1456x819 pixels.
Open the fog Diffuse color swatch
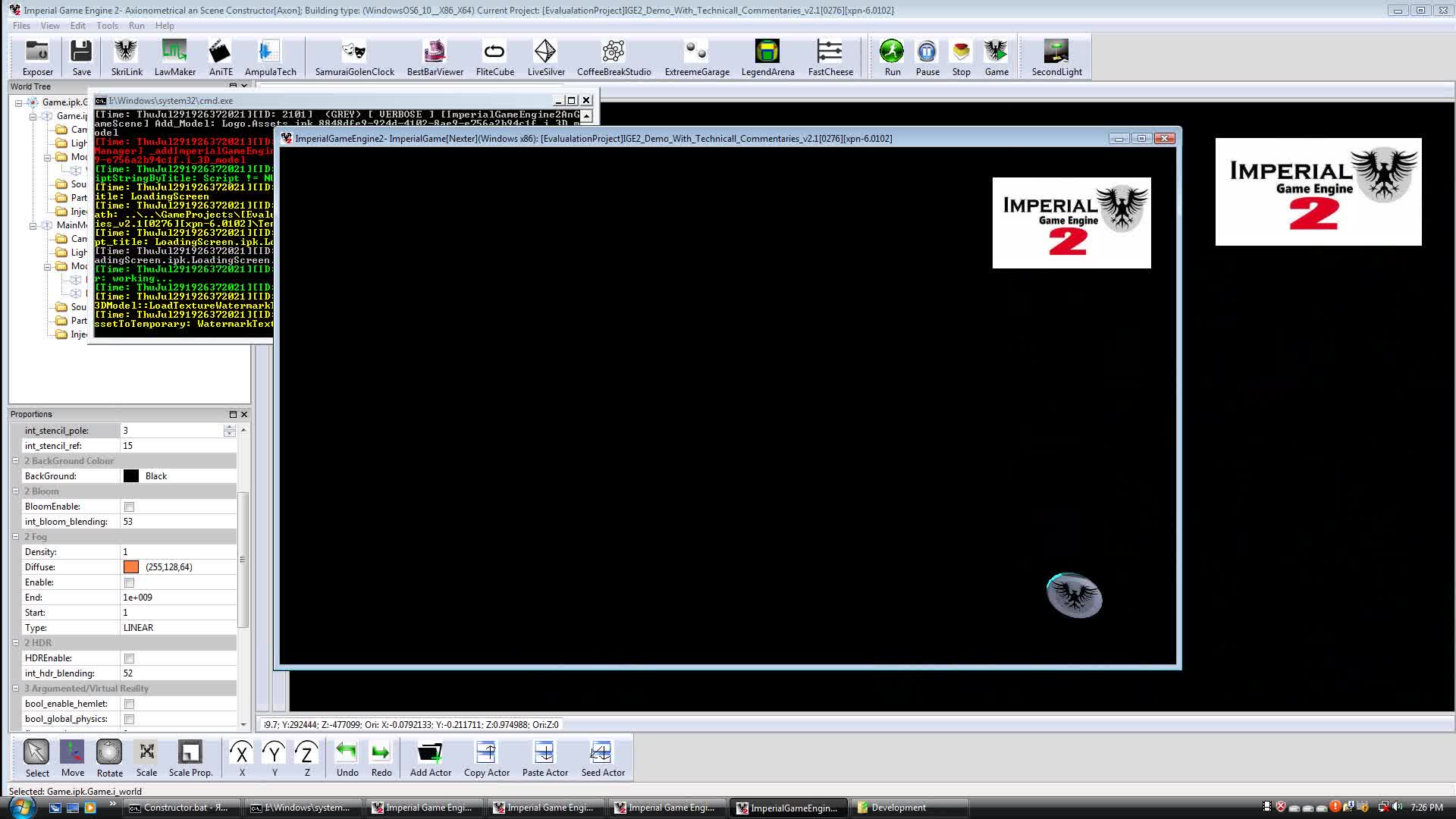pos(130,566)
